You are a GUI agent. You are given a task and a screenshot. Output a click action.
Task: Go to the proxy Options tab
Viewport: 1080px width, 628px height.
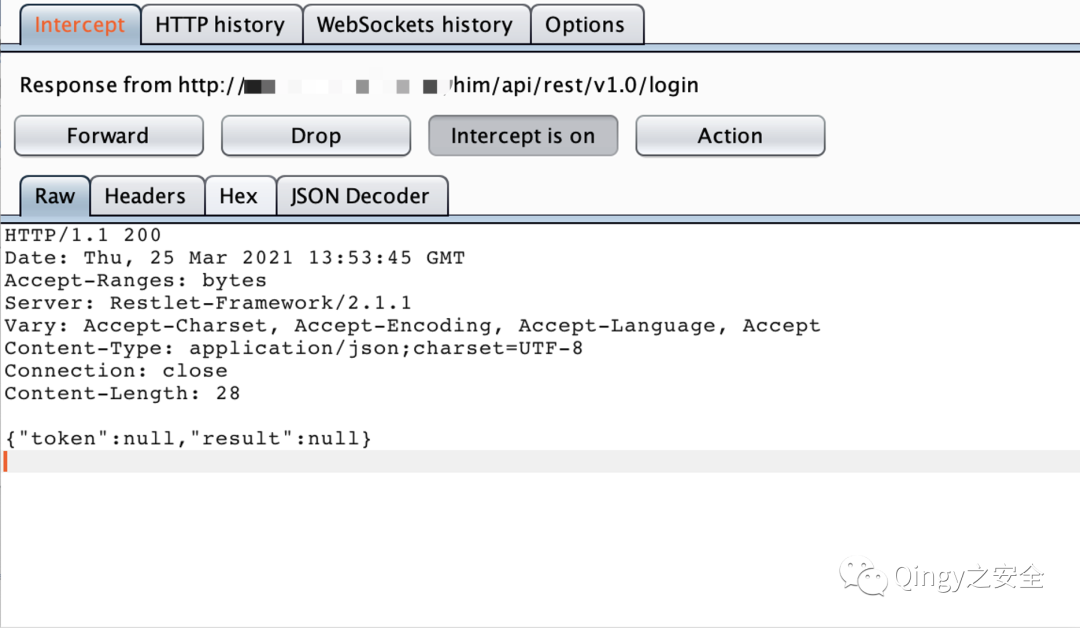pos(585,25)
